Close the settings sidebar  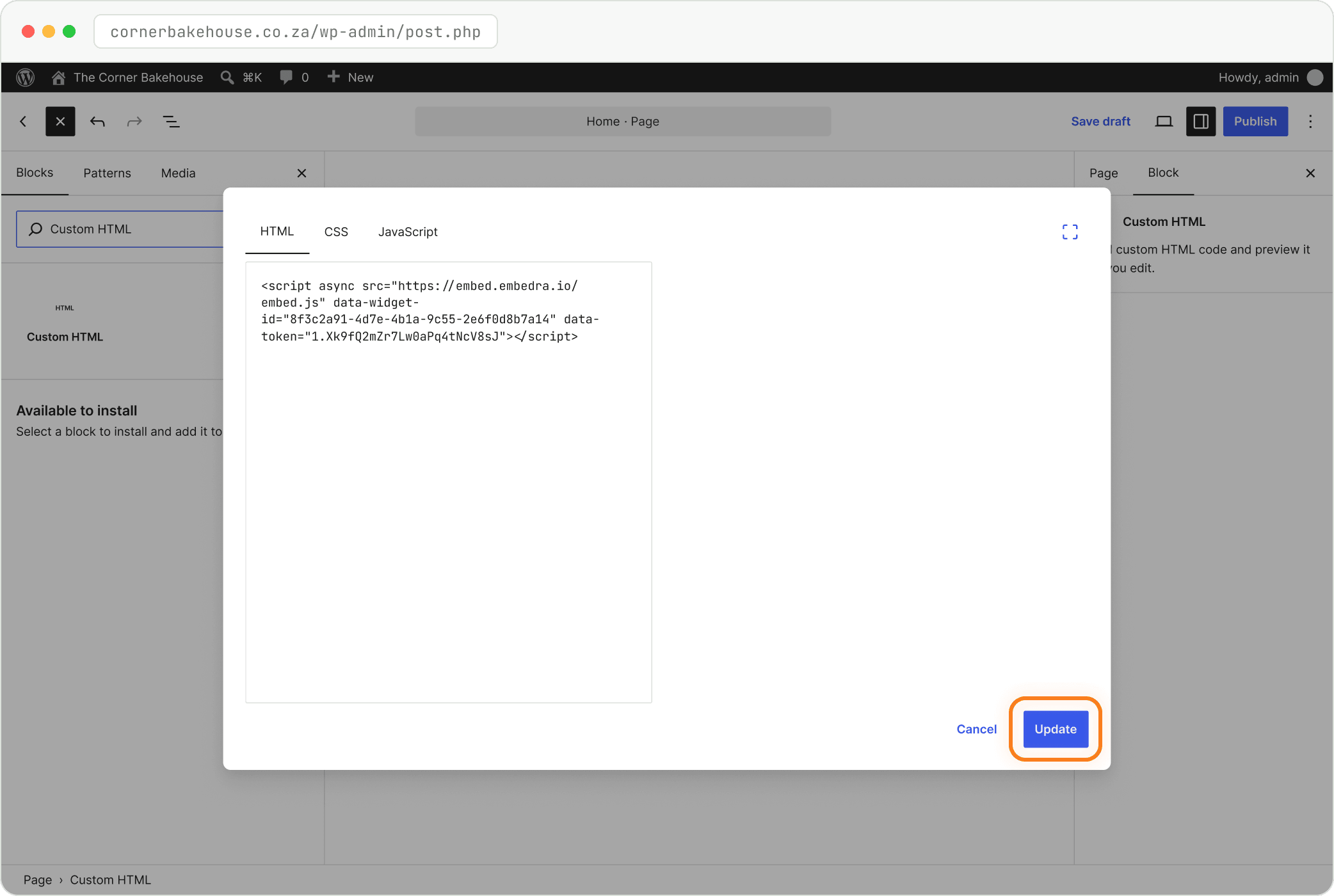[1310, 173]
